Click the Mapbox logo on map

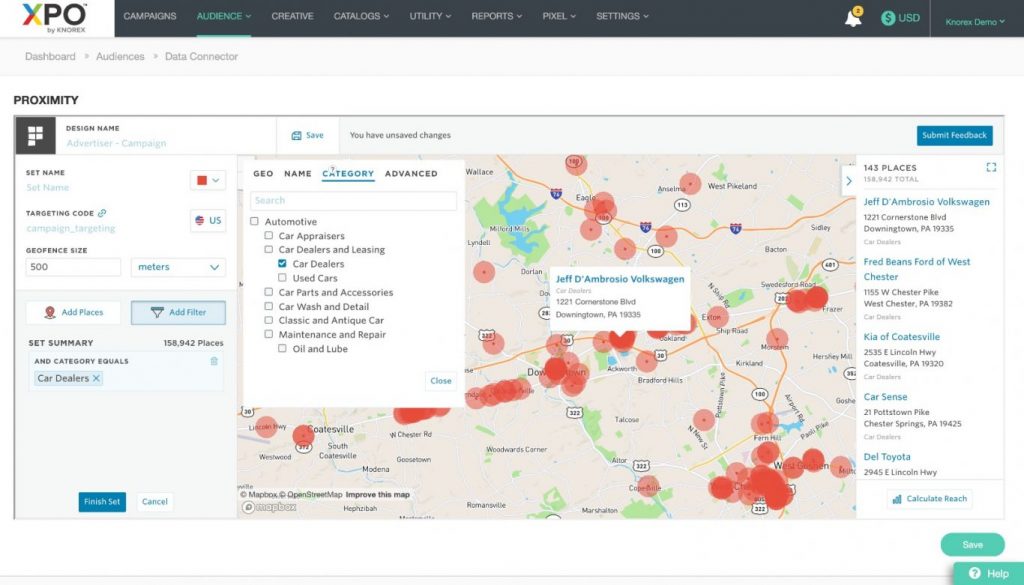coord(269,507)
